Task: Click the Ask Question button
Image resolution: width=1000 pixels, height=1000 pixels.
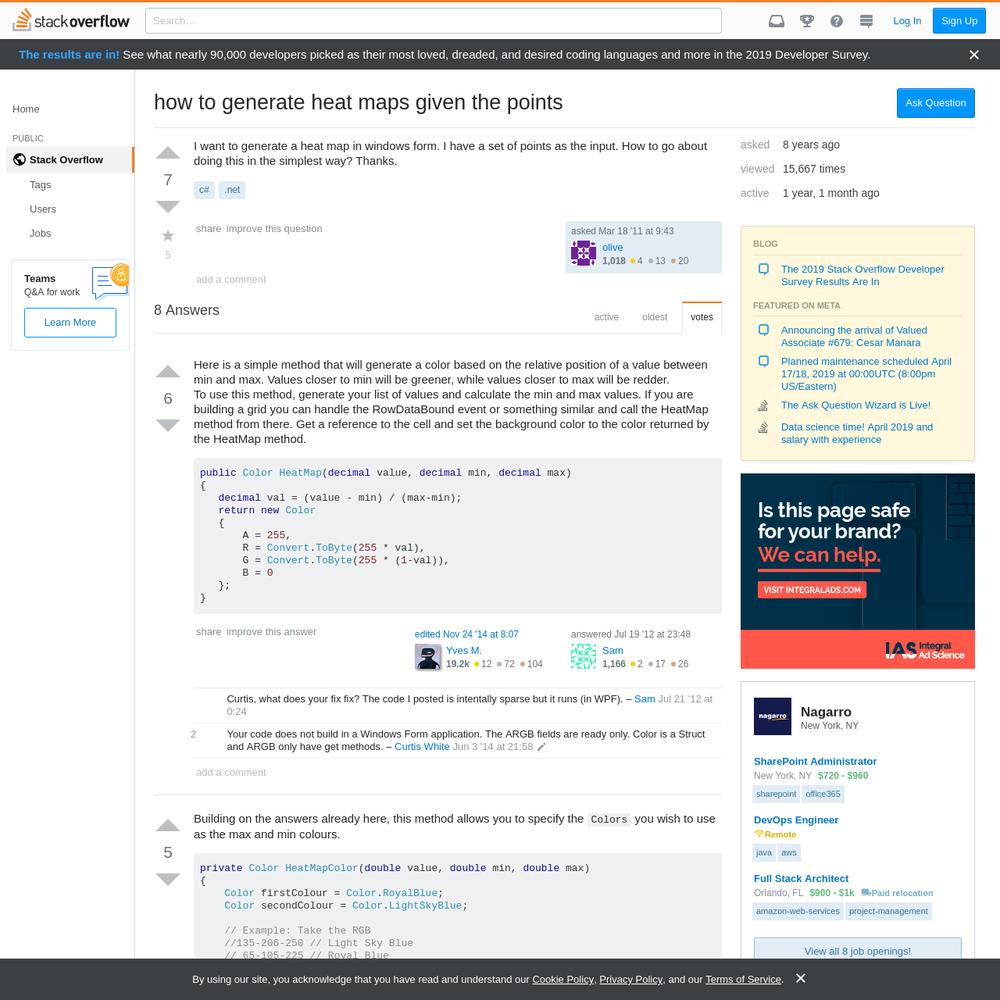Action: [936, 103]
